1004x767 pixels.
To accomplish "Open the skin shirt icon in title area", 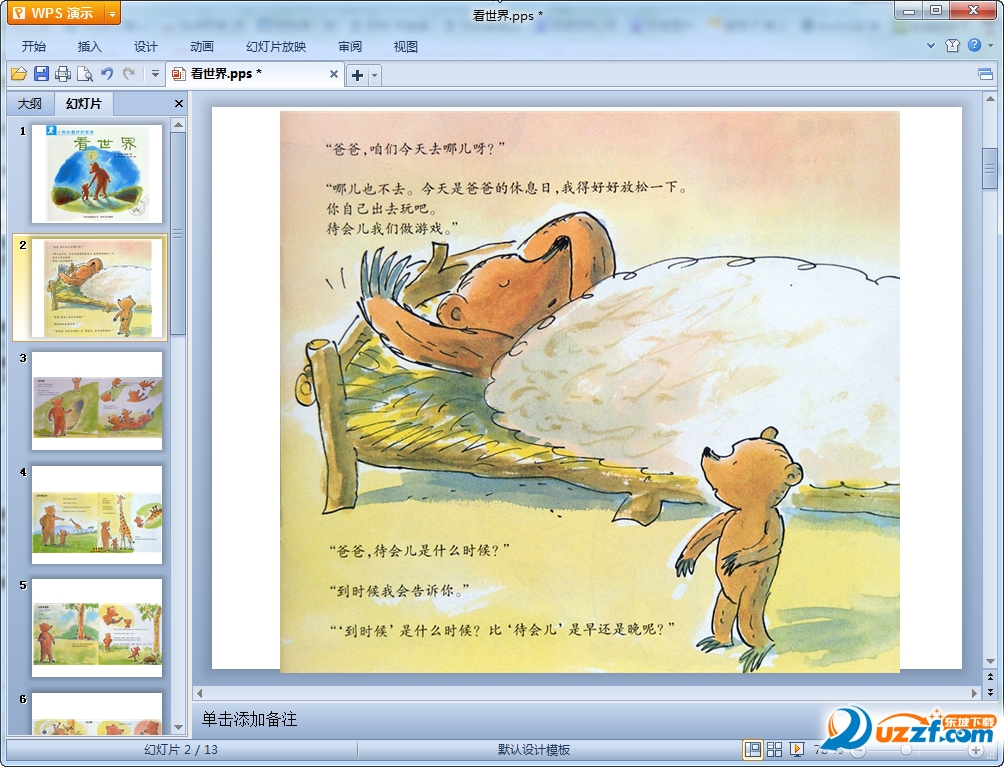I will coord(952,45).
